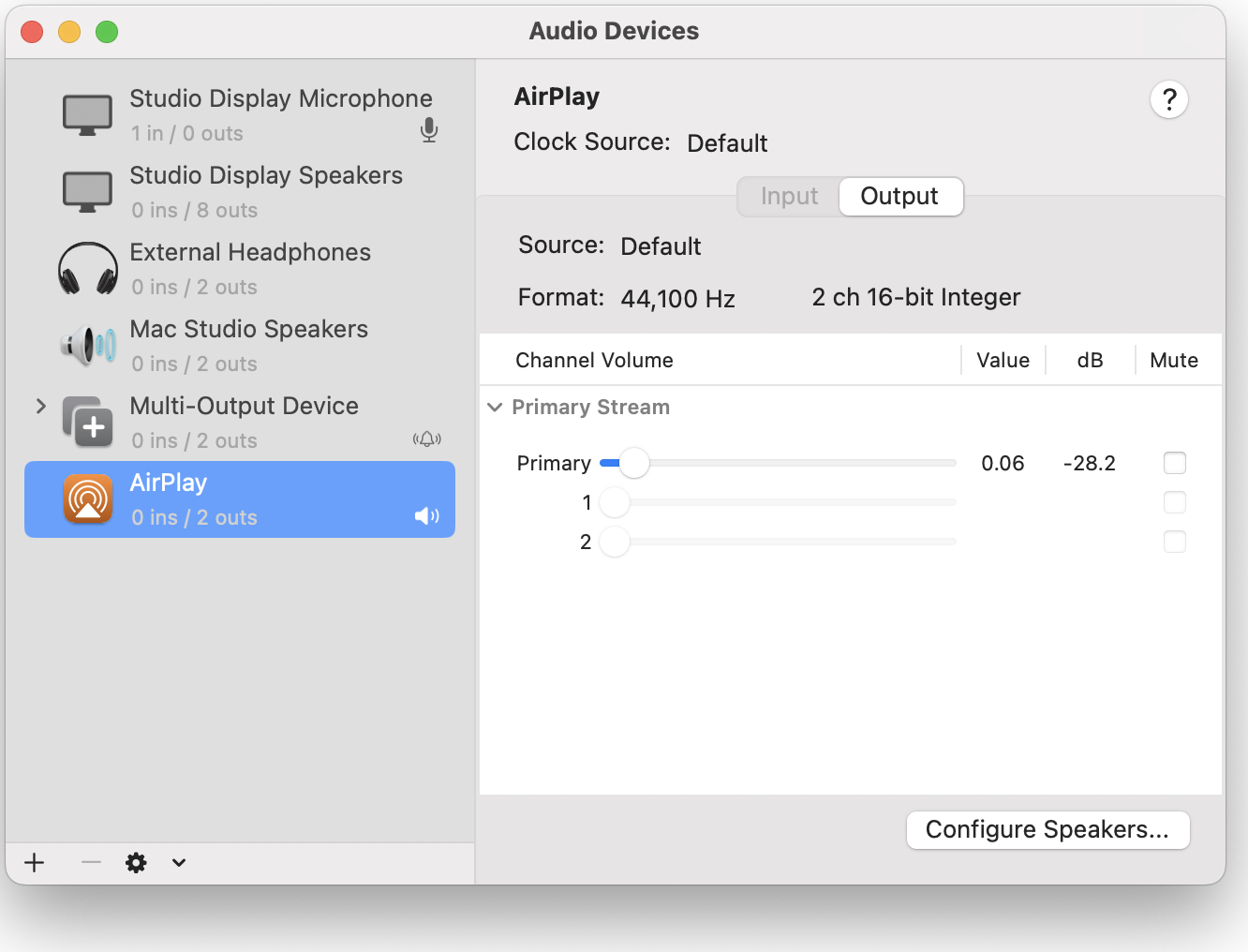Click the Mute column header
This screenshot has width=1248, height=952.
1173,361
